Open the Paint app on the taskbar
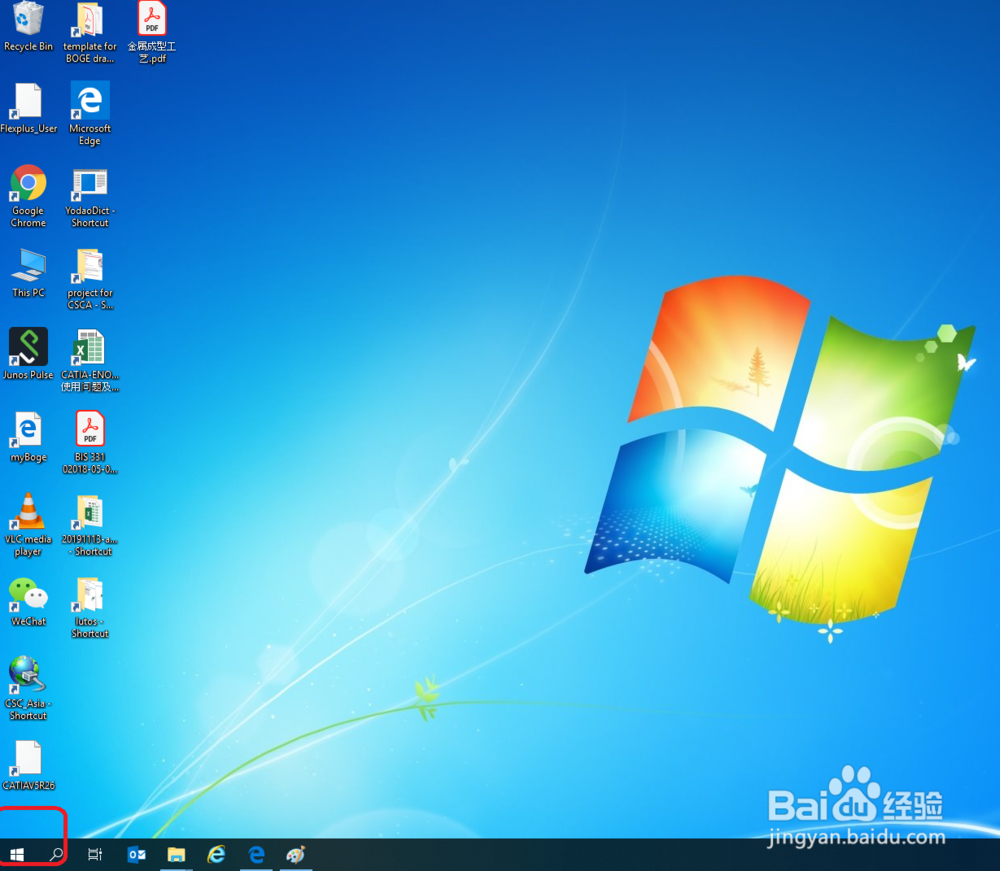 click(x=296, y=854)
